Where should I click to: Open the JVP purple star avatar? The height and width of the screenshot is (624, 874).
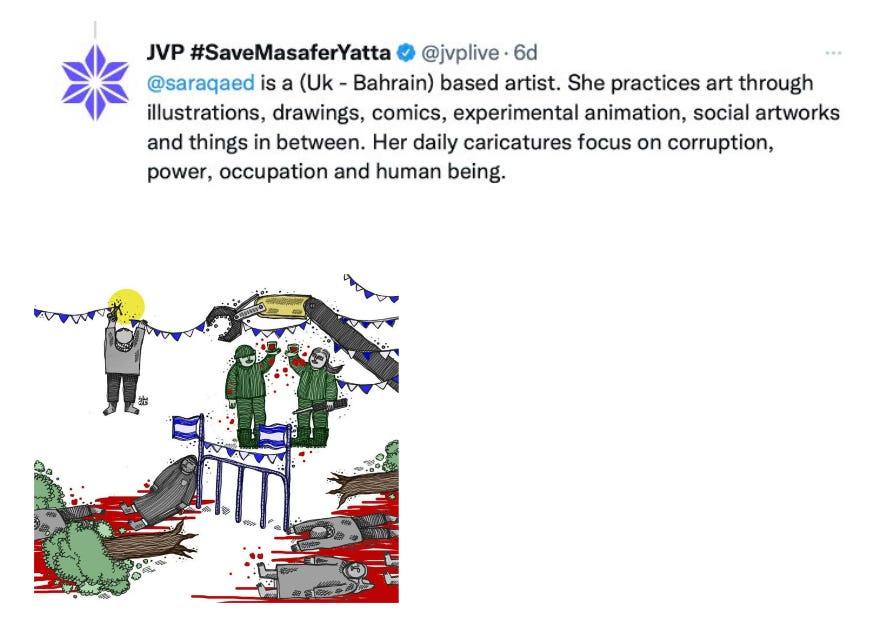coord(95,83)
